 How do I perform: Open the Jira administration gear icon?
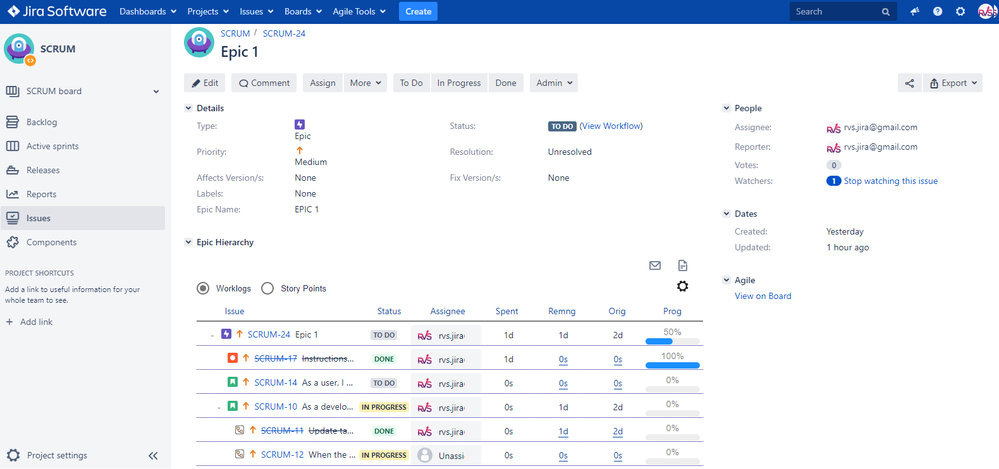pos(960,12)
